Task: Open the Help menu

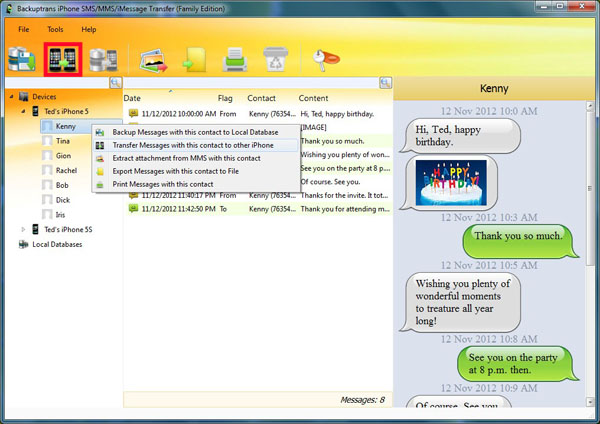Action: pos(89,29)
